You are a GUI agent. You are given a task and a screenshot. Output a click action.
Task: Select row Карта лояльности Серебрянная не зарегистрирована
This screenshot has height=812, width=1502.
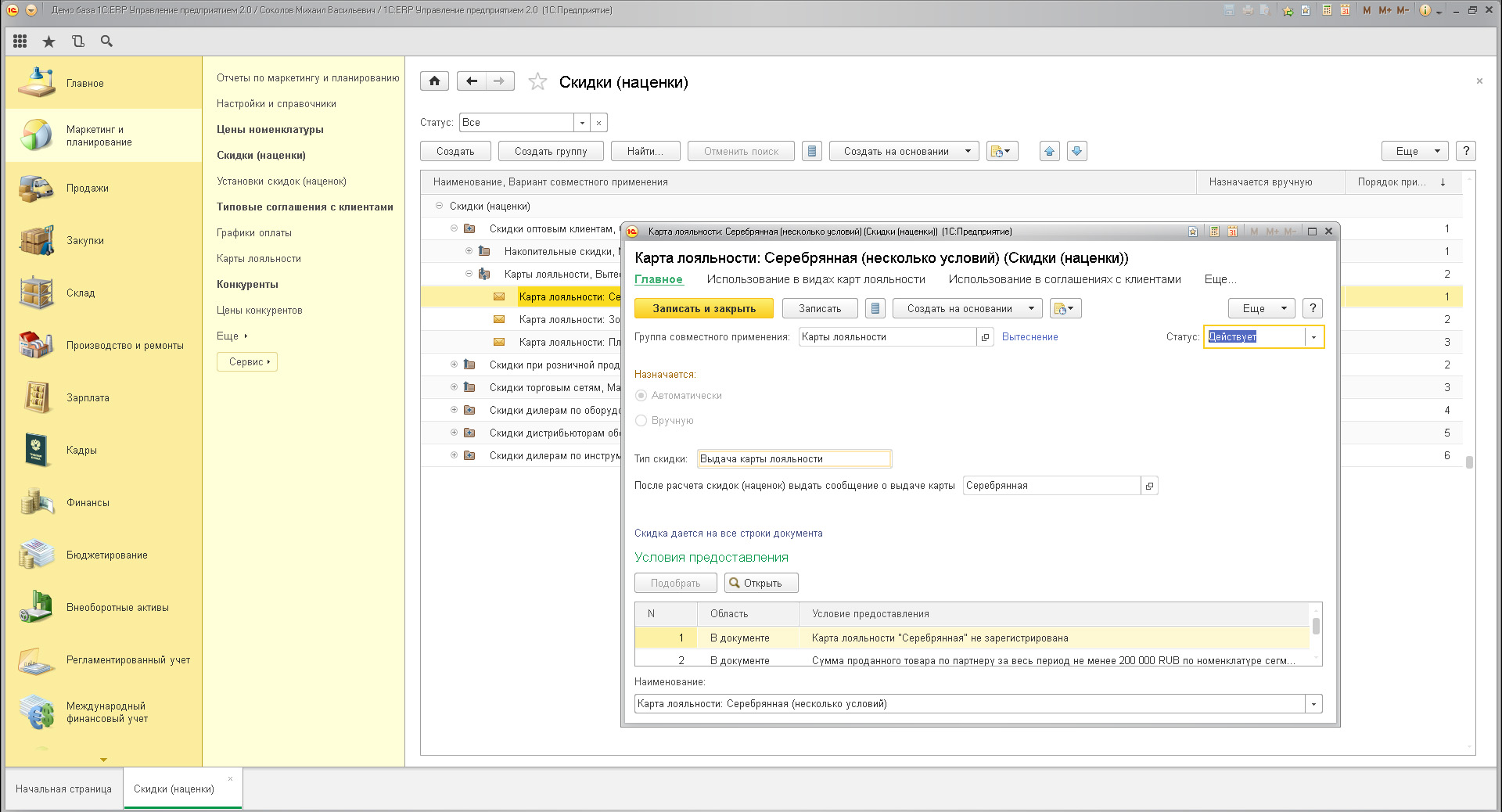972,638
